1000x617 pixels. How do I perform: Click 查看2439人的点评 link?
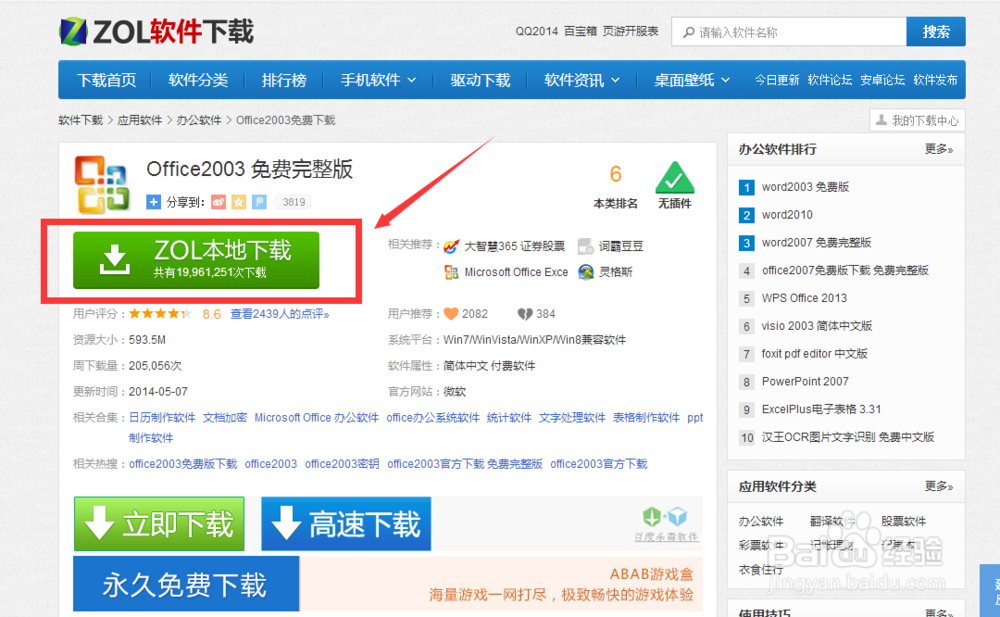279,314
